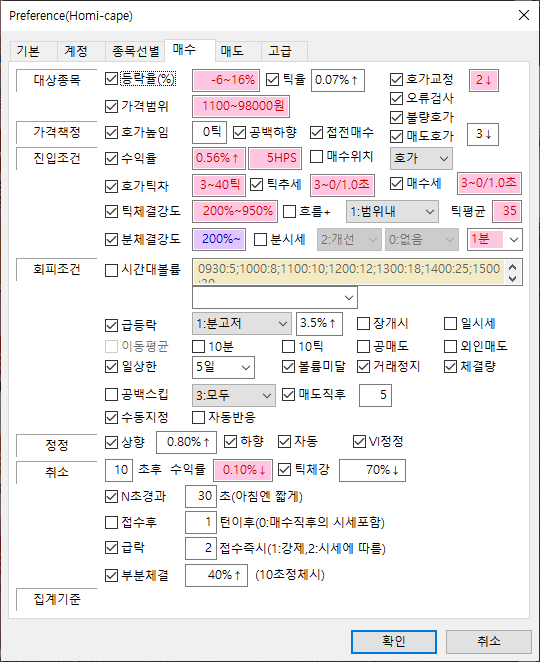The height and width of the screenshot is (662, 540).
Task: Click the N초경과 30 field
Action: click(x=201, y=496)
